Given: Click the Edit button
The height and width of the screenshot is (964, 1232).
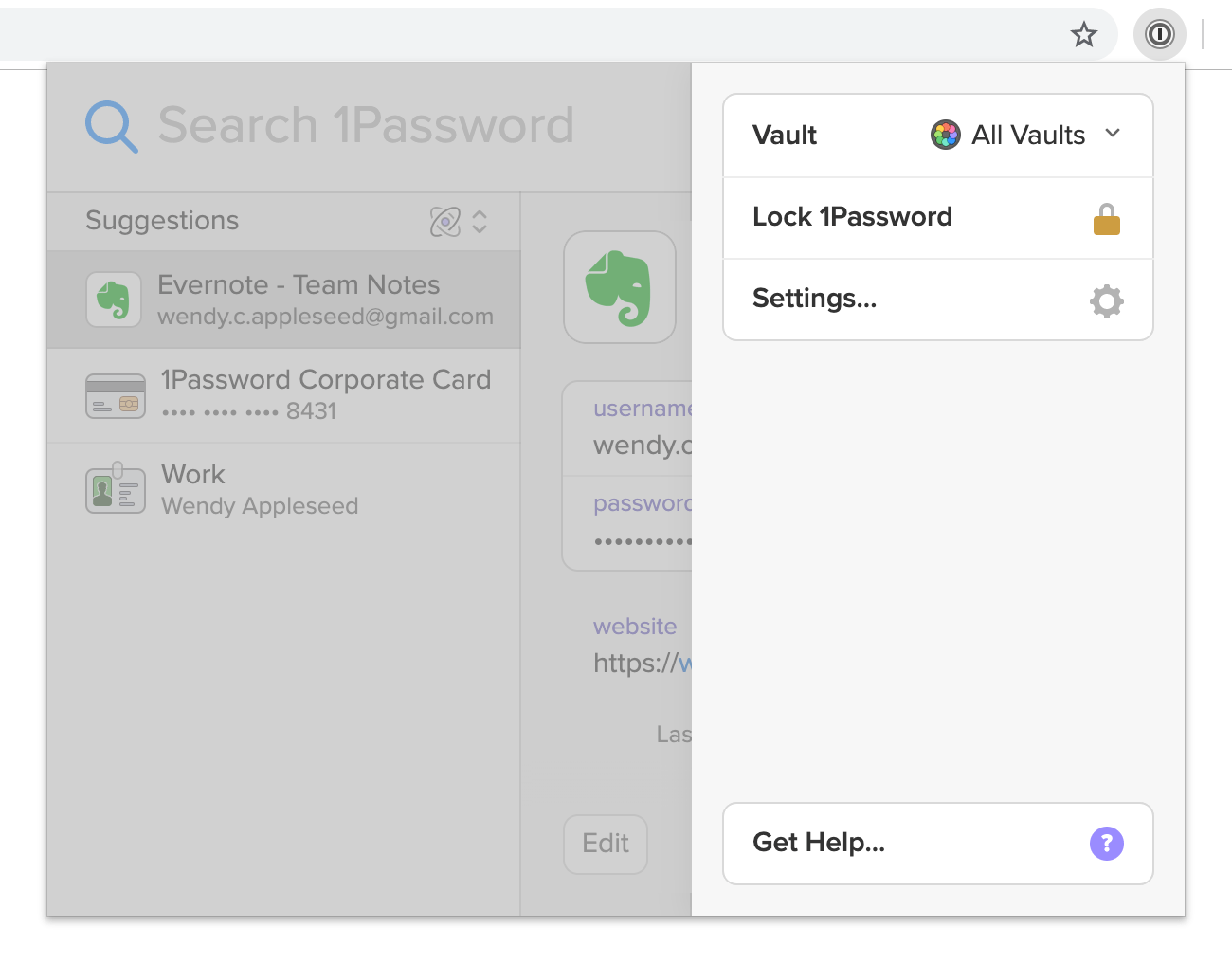Looking at the screenshot, I should pyautogui.click(x=606, y=844).
